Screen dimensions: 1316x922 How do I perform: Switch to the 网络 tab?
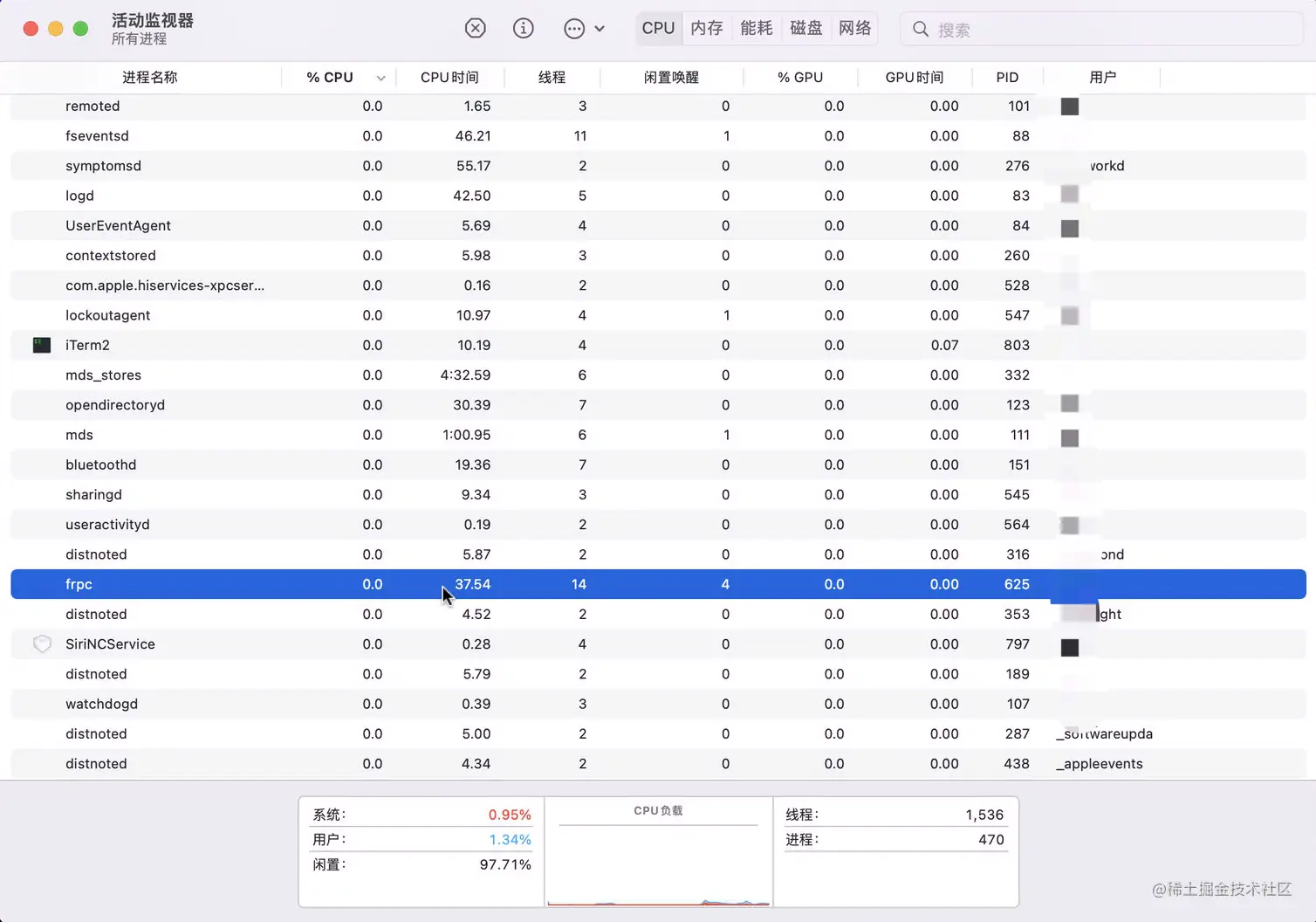pyautogui.click(x=854, y=29)
